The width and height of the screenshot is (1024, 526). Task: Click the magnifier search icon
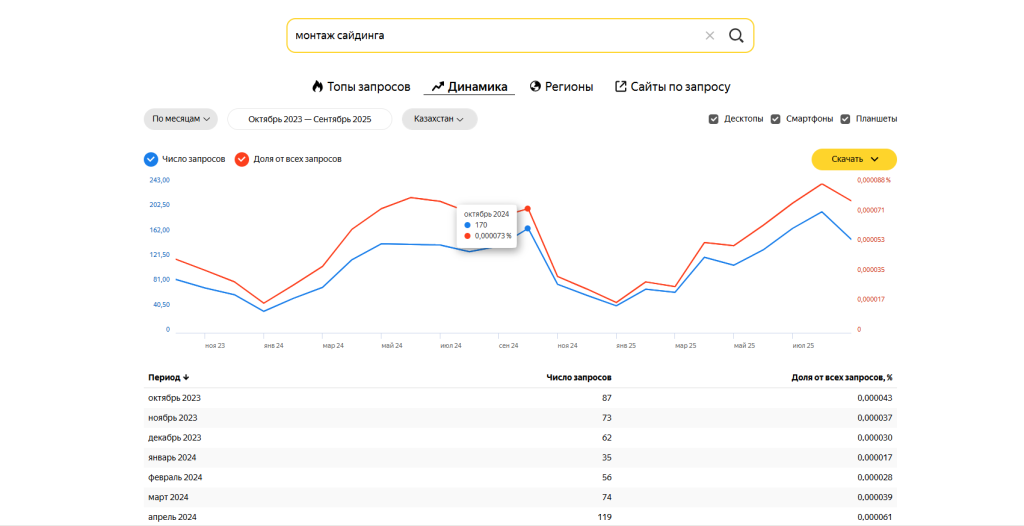[736, 36]
